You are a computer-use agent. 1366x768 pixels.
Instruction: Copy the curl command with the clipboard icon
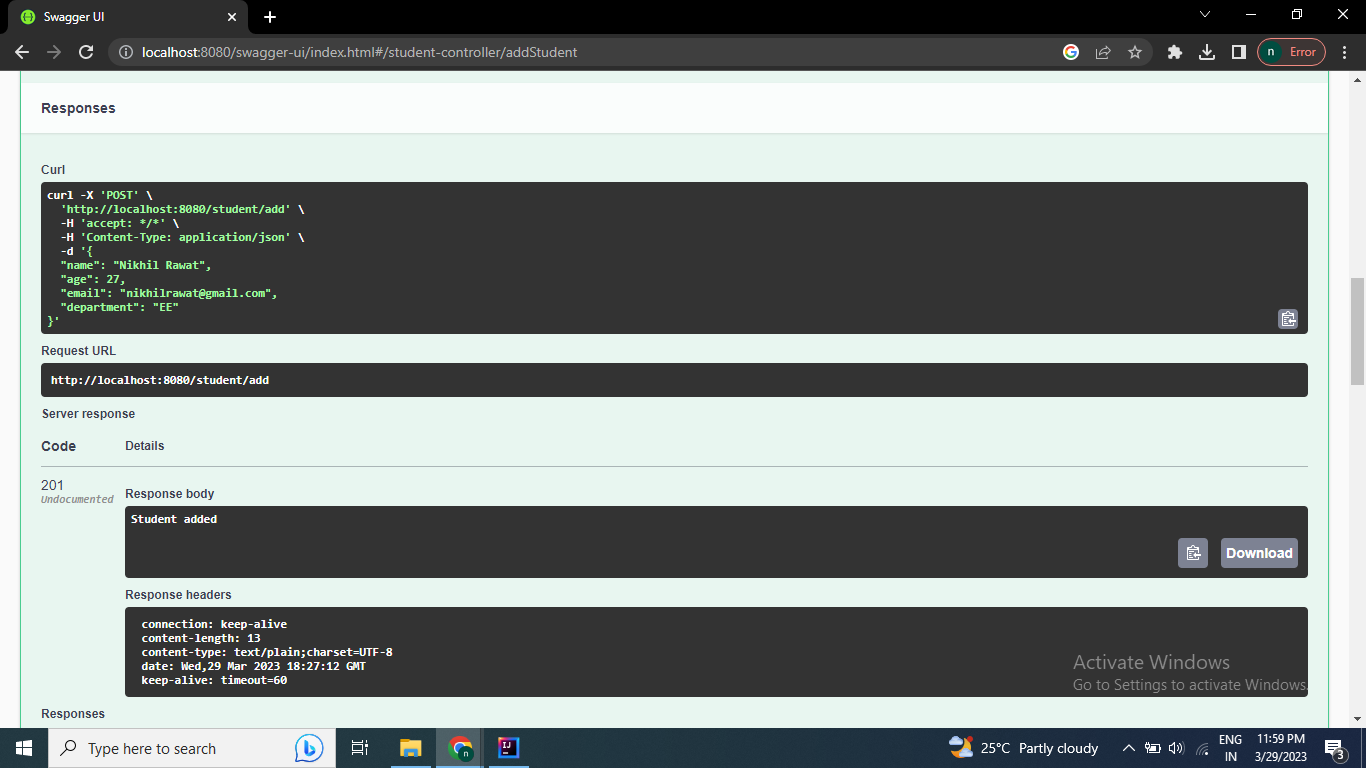coord(1288,318)
